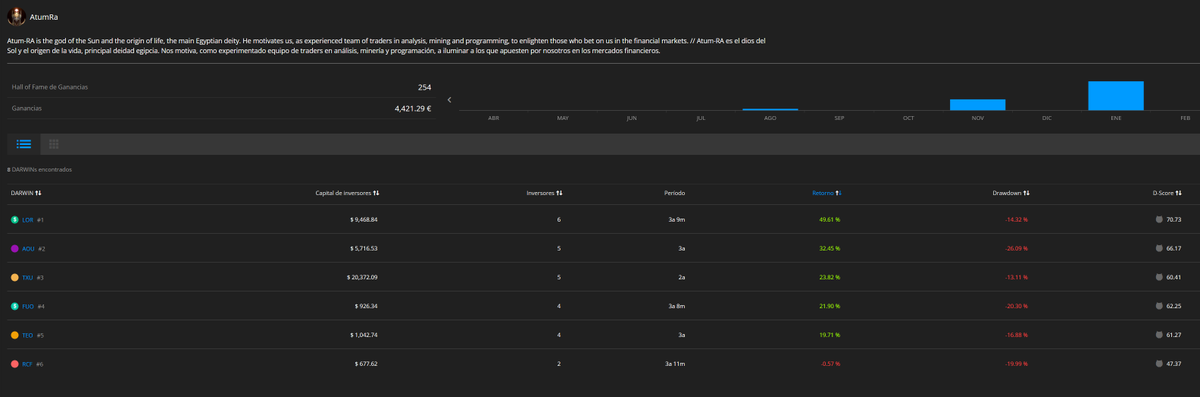Open the FUO darwin link
This screenshot has height=397, width=1200.
point(28,306)
